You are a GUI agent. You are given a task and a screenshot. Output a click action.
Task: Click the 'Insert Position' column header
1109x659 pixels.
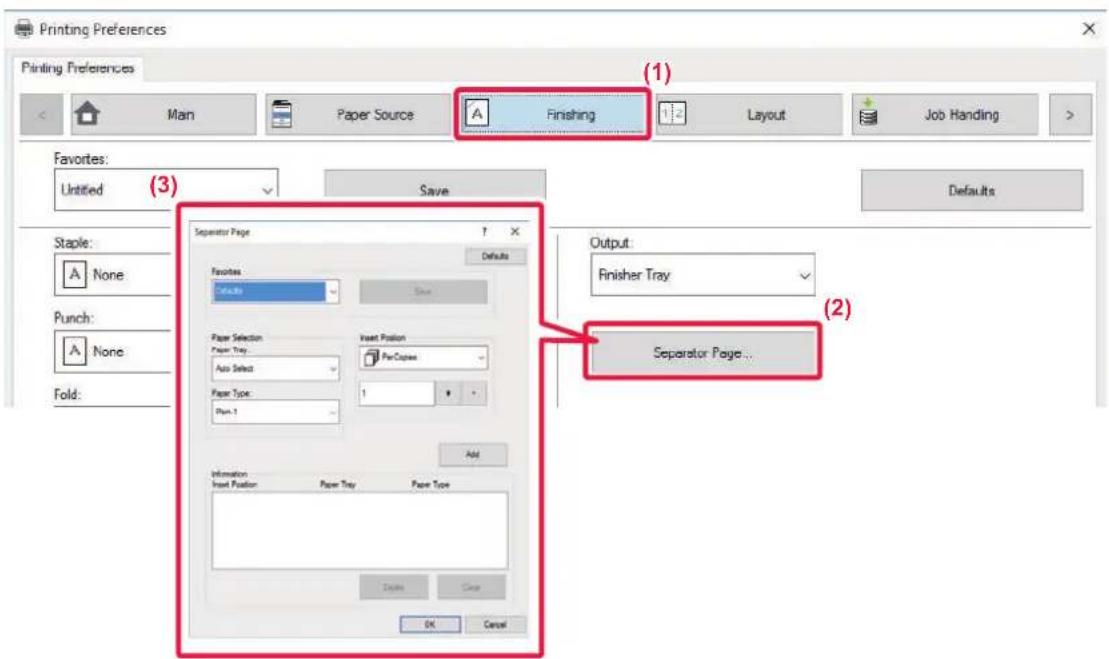(x=235, y=484)
